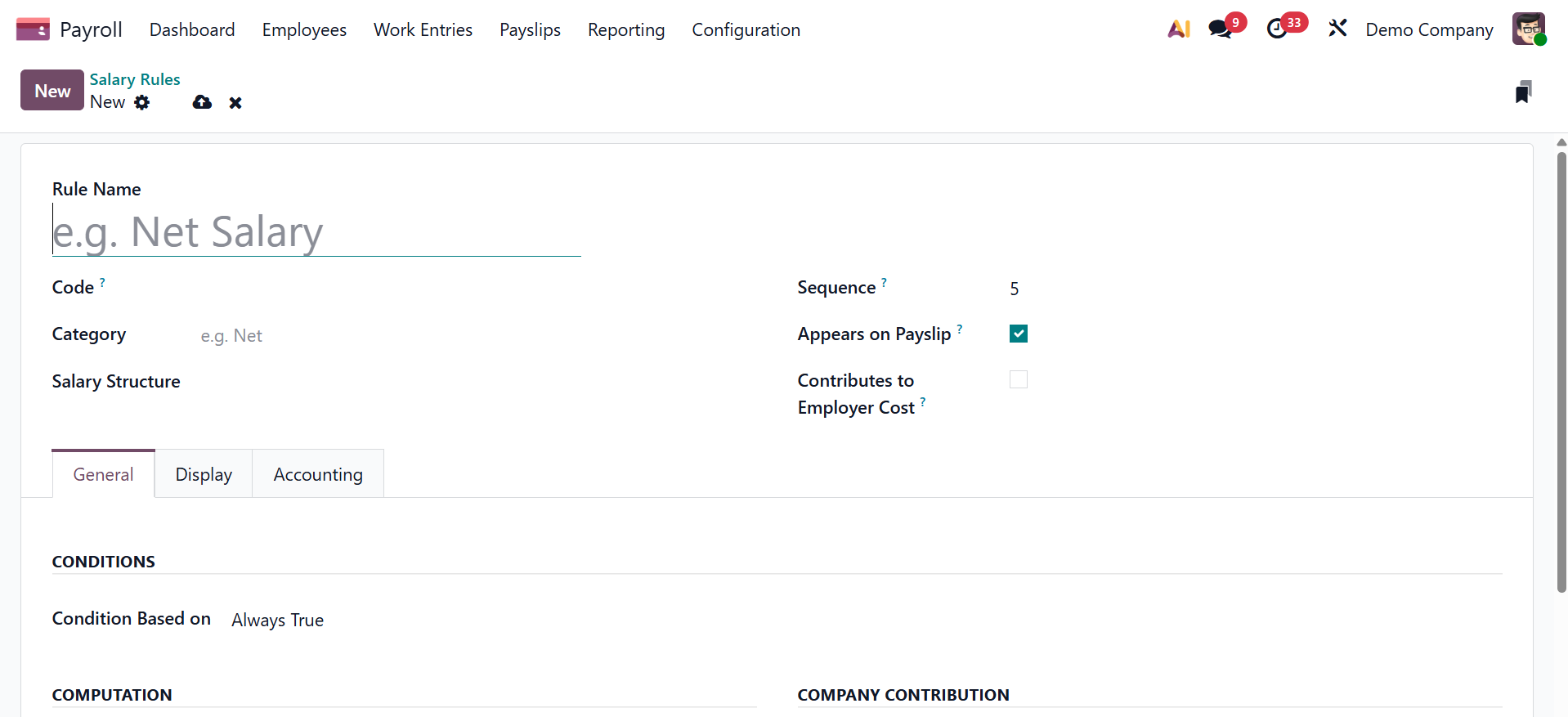Screen dimensions: 1568x717
Task: Open the conversations messages icon
Action: [1221, 29]
